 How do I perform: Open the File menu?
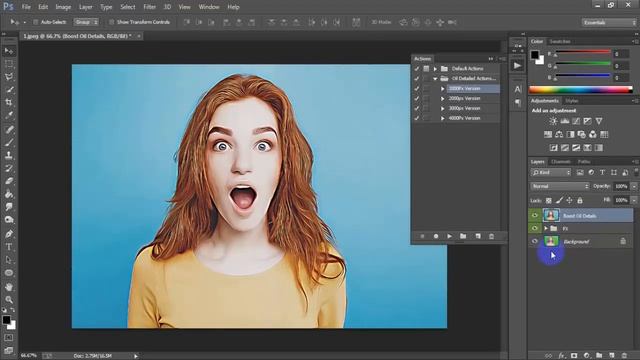pyautogui.click(x=26, y=7)
